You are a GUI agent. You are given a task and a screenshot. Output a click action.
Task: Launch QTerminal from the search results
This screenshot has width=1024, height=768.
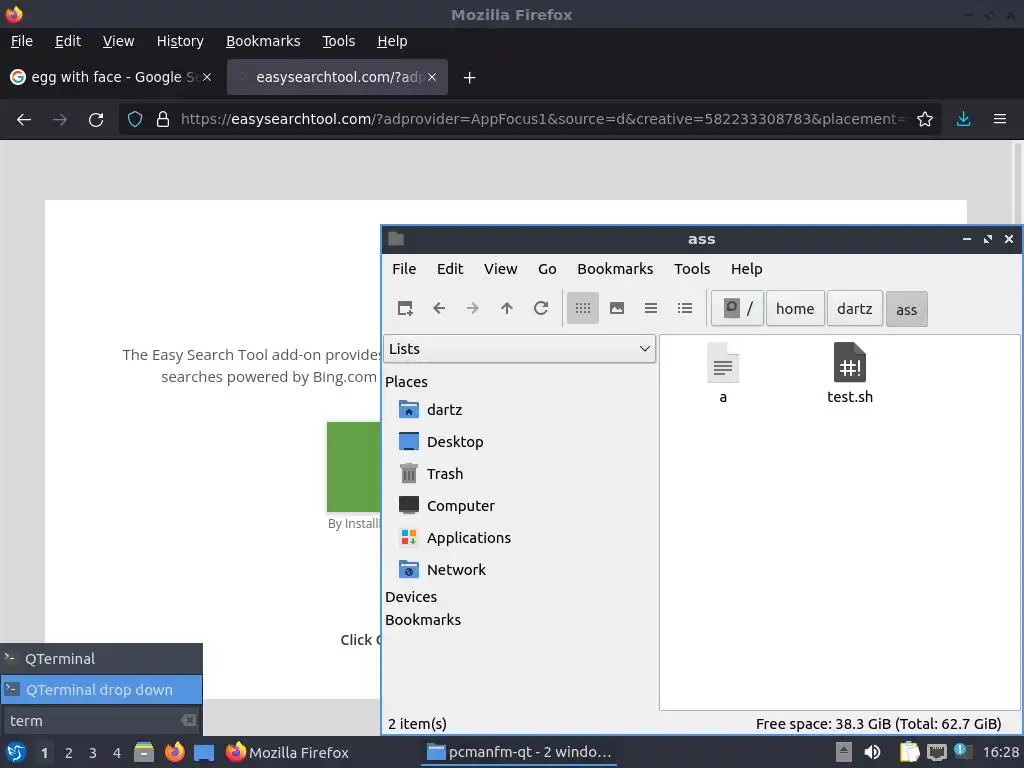point(101,659)
